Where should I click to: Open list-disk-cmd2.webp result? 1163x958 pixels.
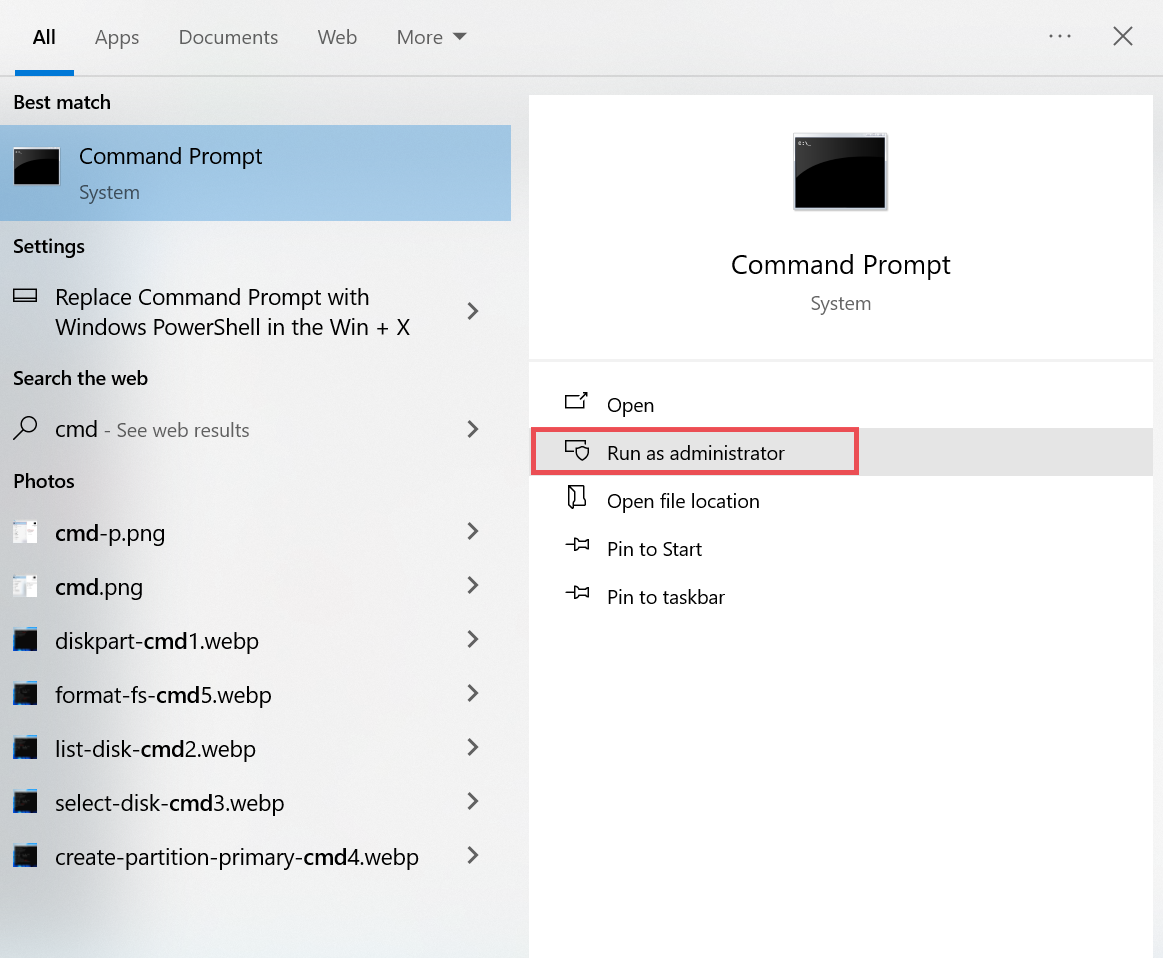coord(255,749)
